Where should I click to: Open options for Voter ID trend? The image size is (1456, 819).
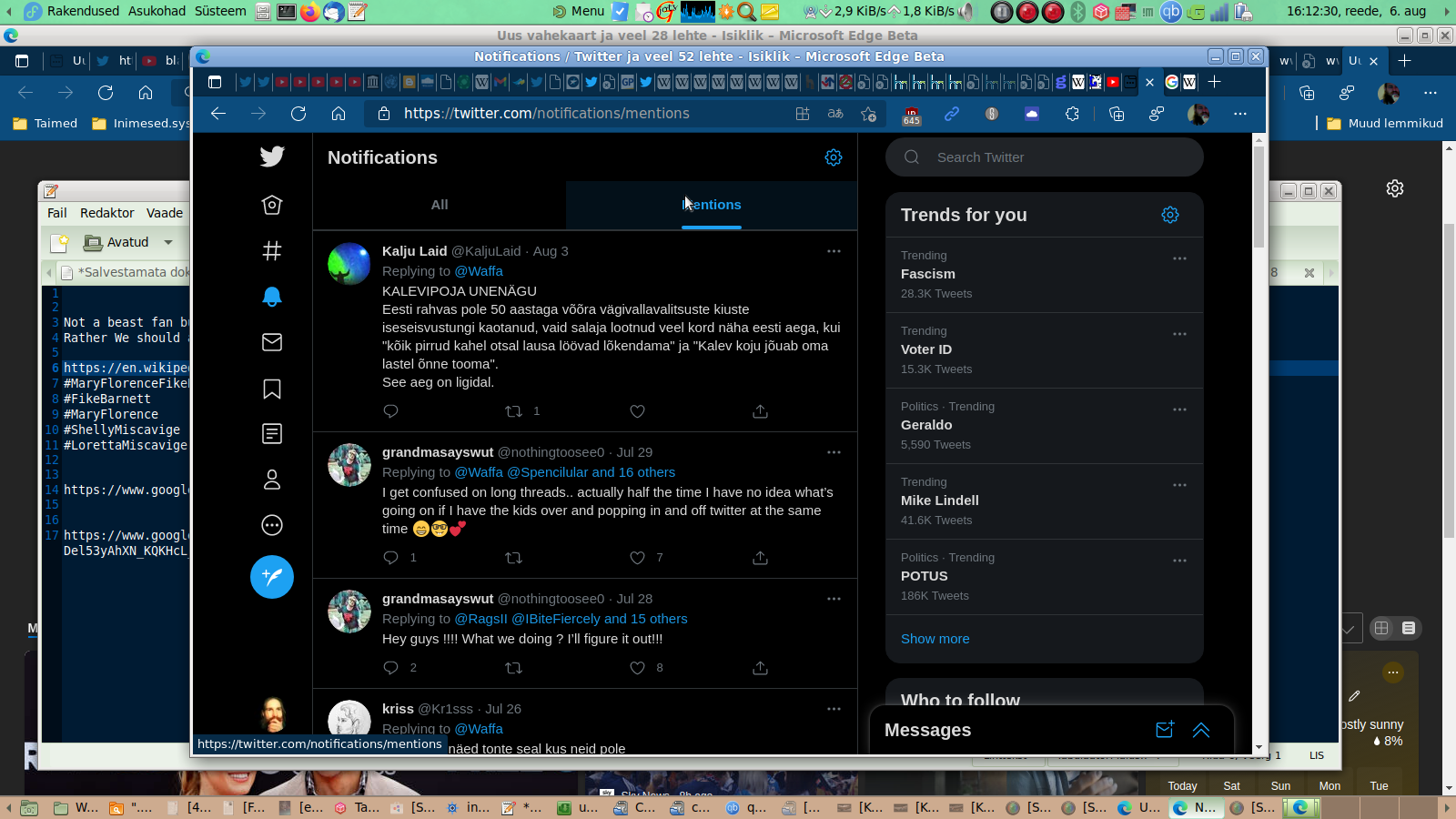(x=1180, y=334)
